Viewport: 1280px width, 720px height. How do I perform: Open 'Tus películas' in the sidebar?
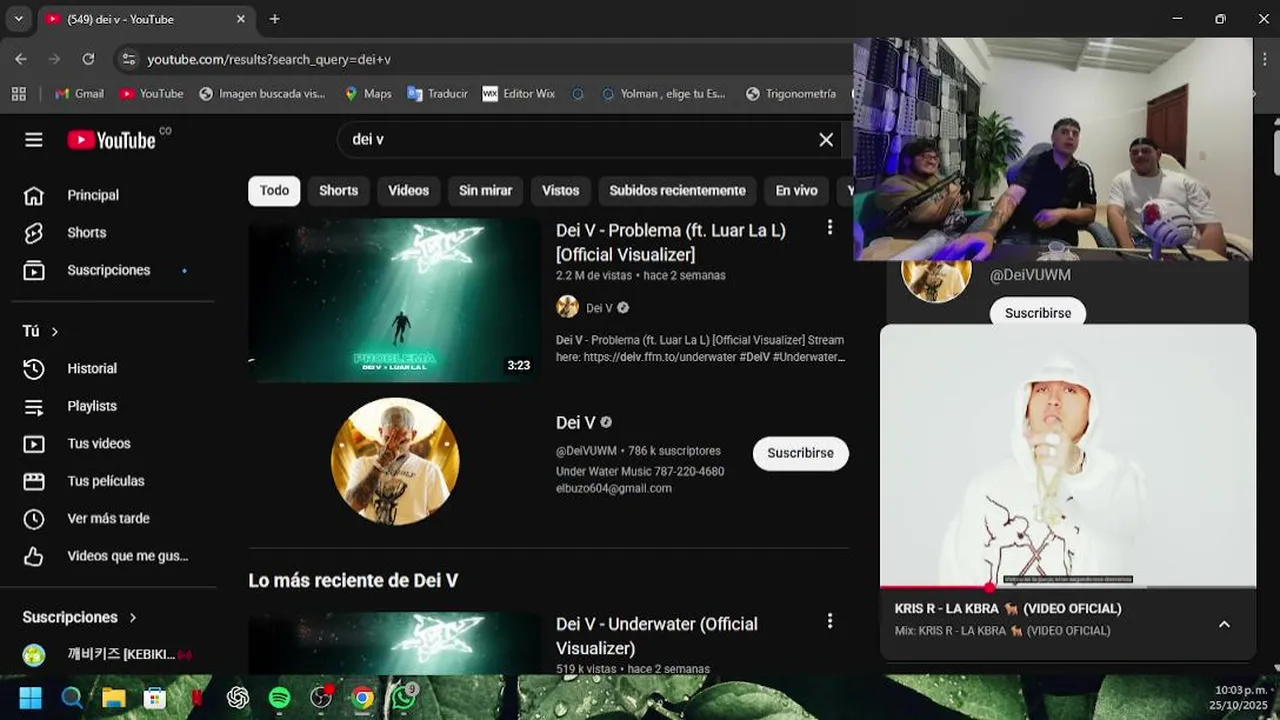coord(108,481)
